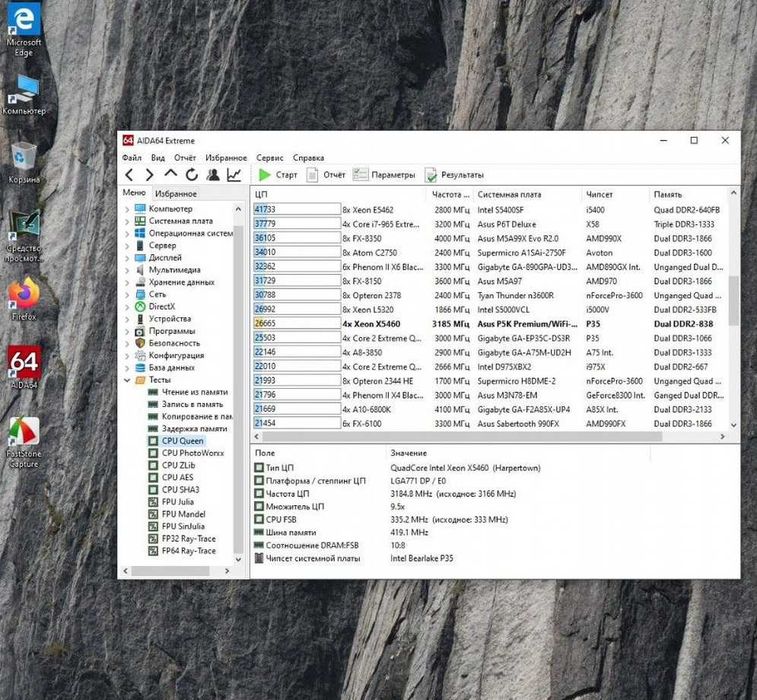Click the FastStone Capture desktop icon
The width and height of the screenshot is (757, 700).
coord(24,443)
